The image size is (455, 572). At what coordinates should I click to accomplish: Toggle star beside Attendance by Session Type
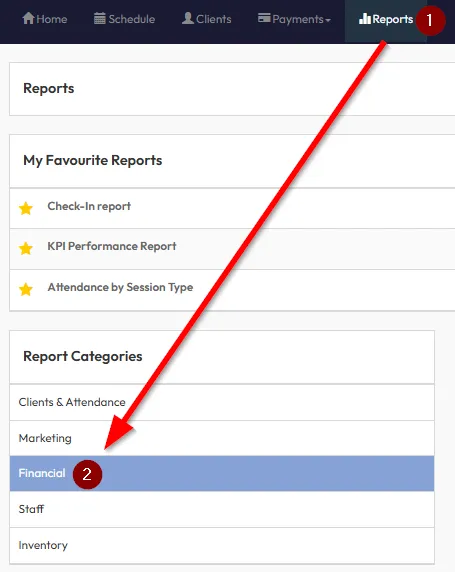[x=26, y=289]
